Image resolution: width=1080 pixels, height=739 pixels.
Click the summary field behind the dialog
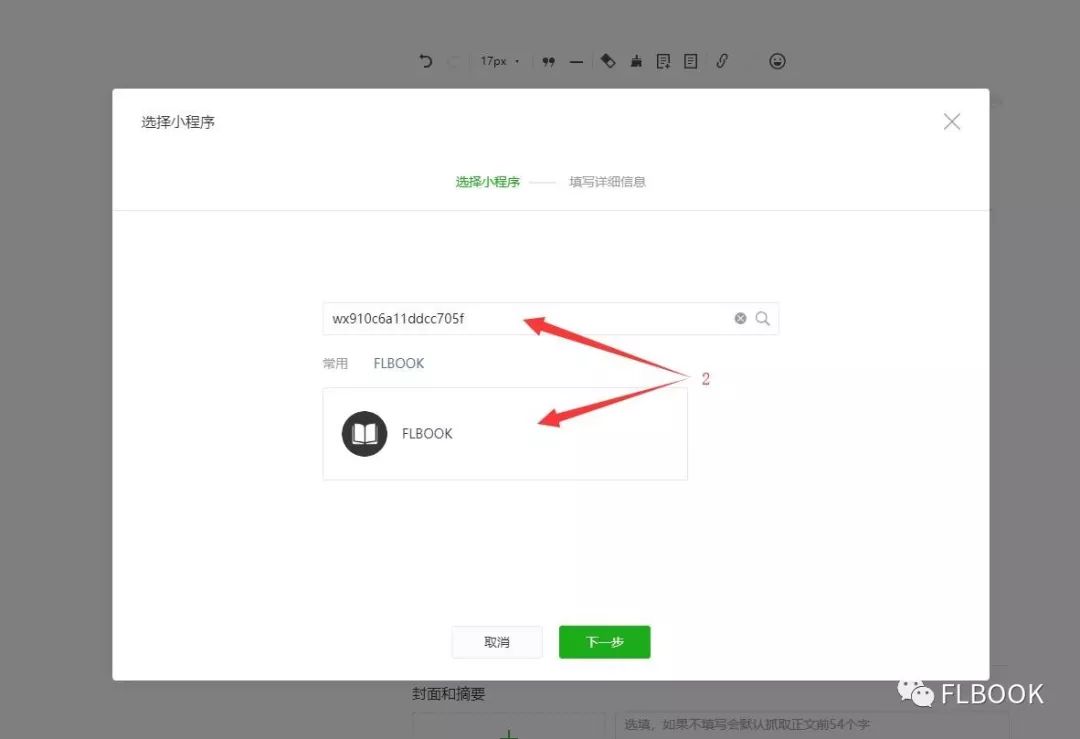(x=811, y=725)
